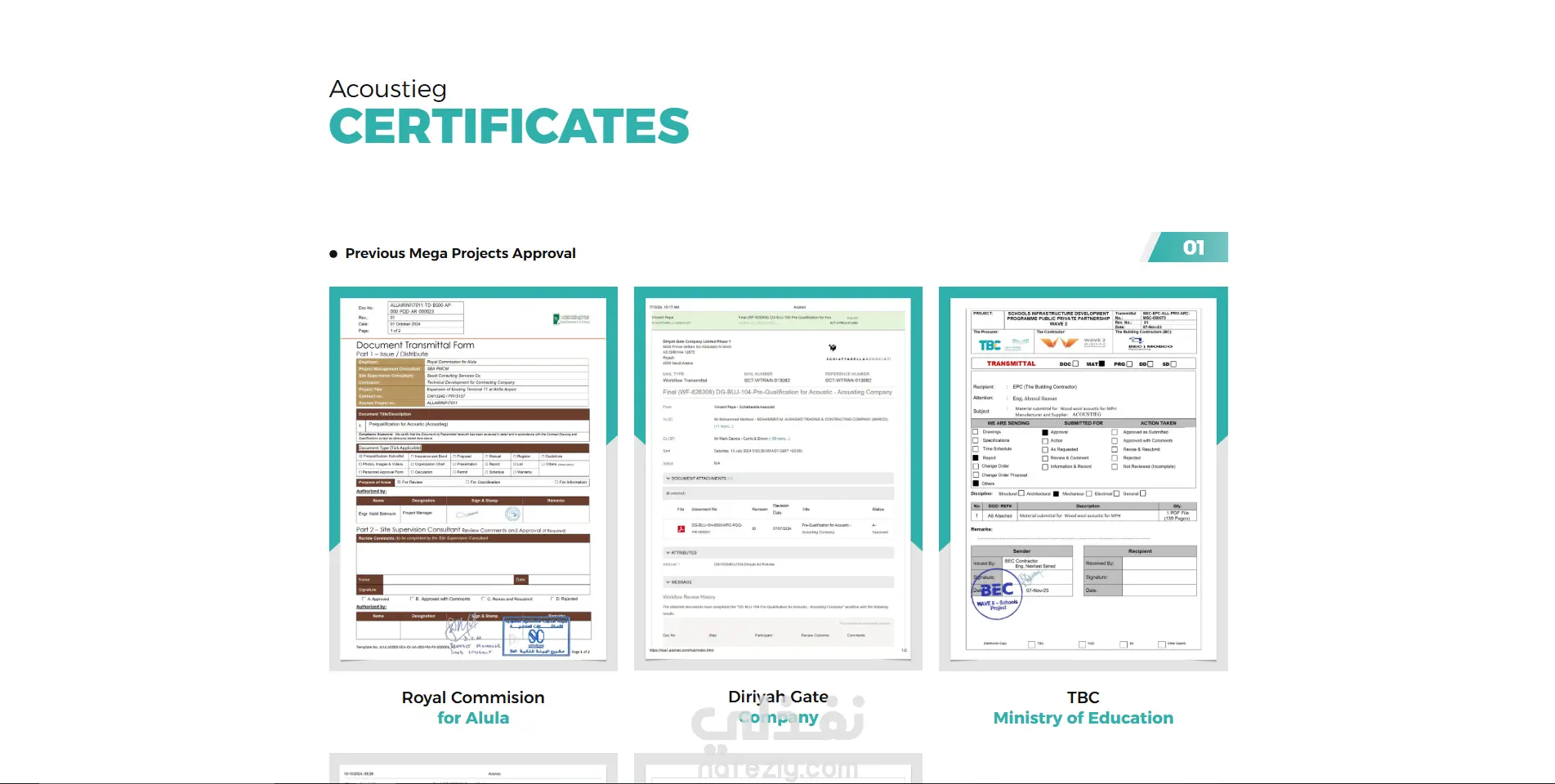This screenshot has width=1555, height=784.
Task: Select the "for Alula" teal caption text
Action: (x=473, y=718)
